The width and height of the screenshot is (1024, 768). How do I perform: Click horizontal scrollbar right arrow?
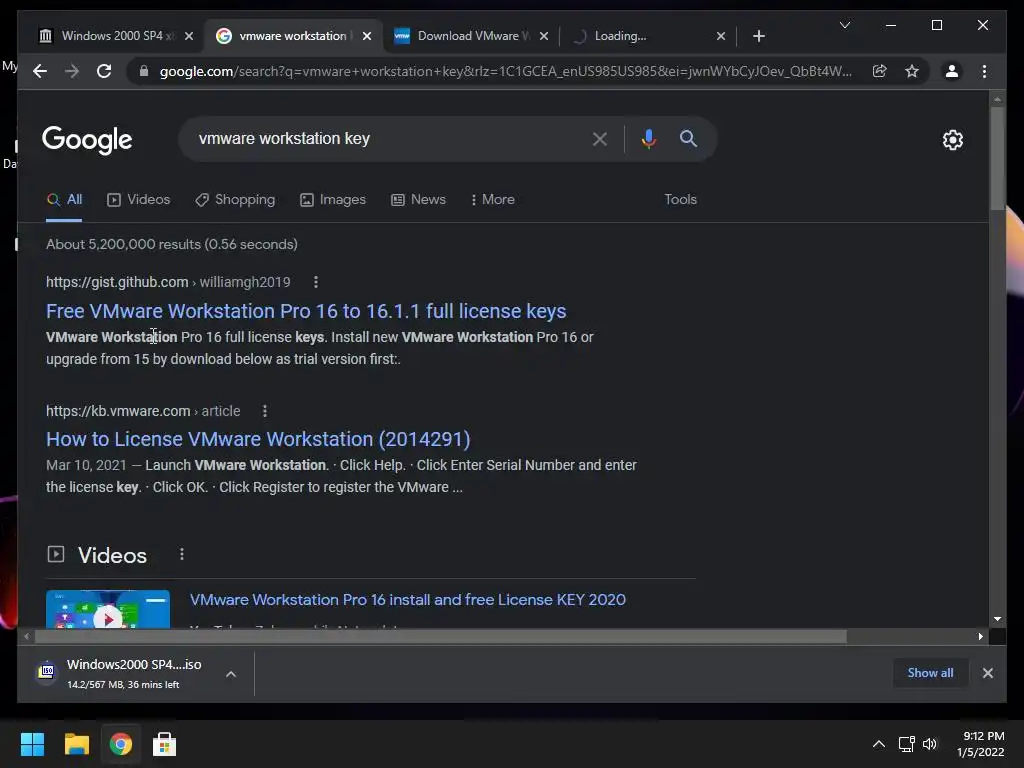pyautogui.click(x=980, y=636)
